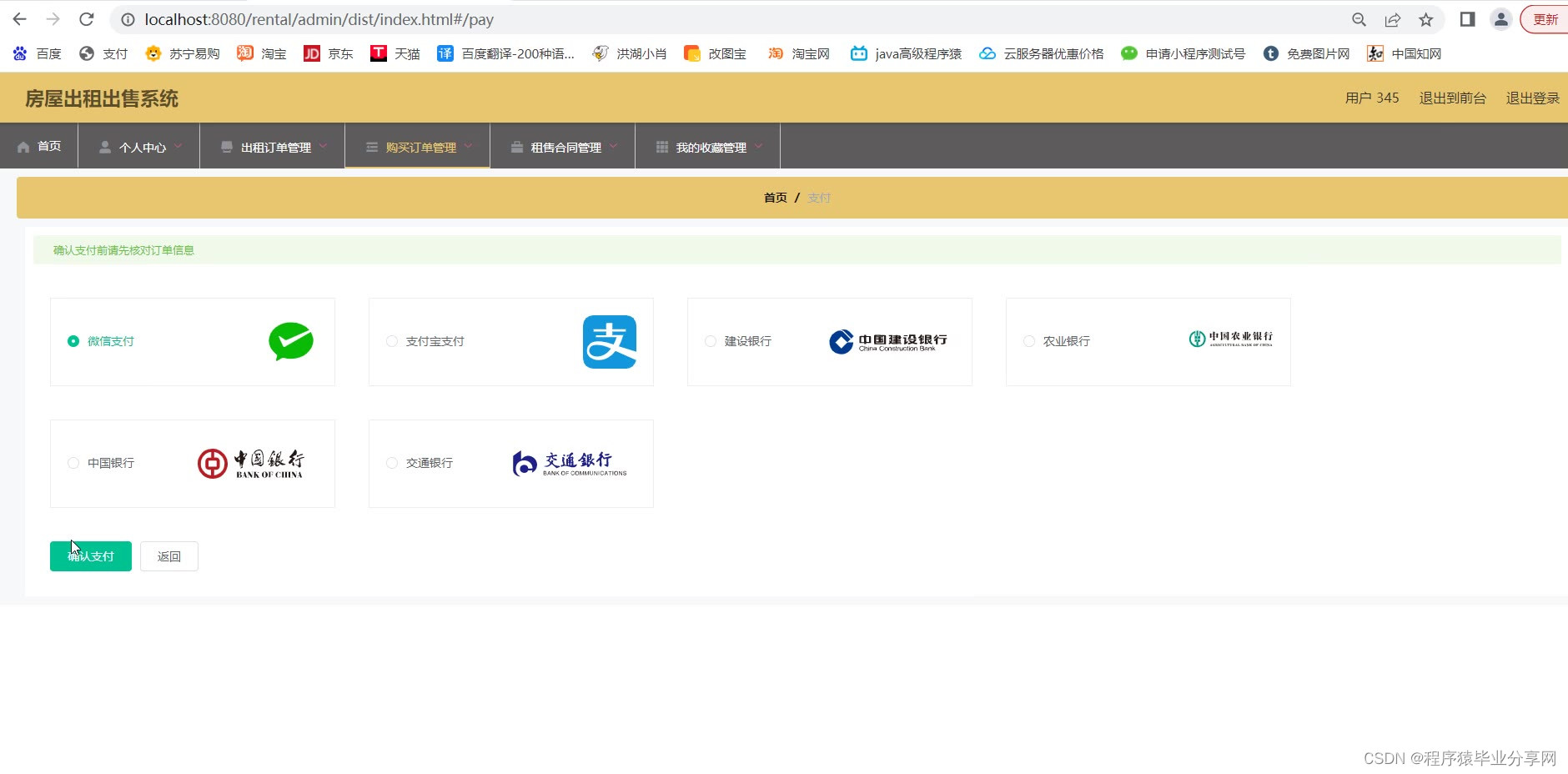
Task: Click the Alipay logo icon
Action: point(610,342)
